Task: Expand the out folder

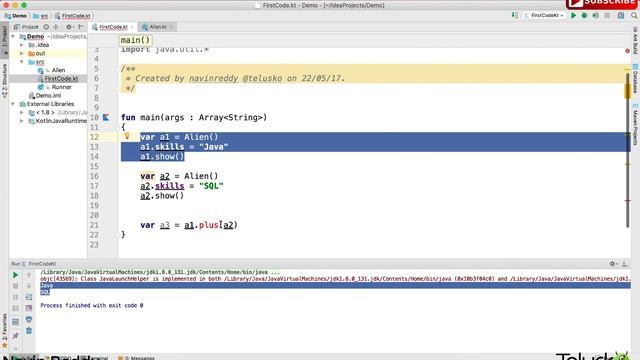Action: click(x=22, y=53)
